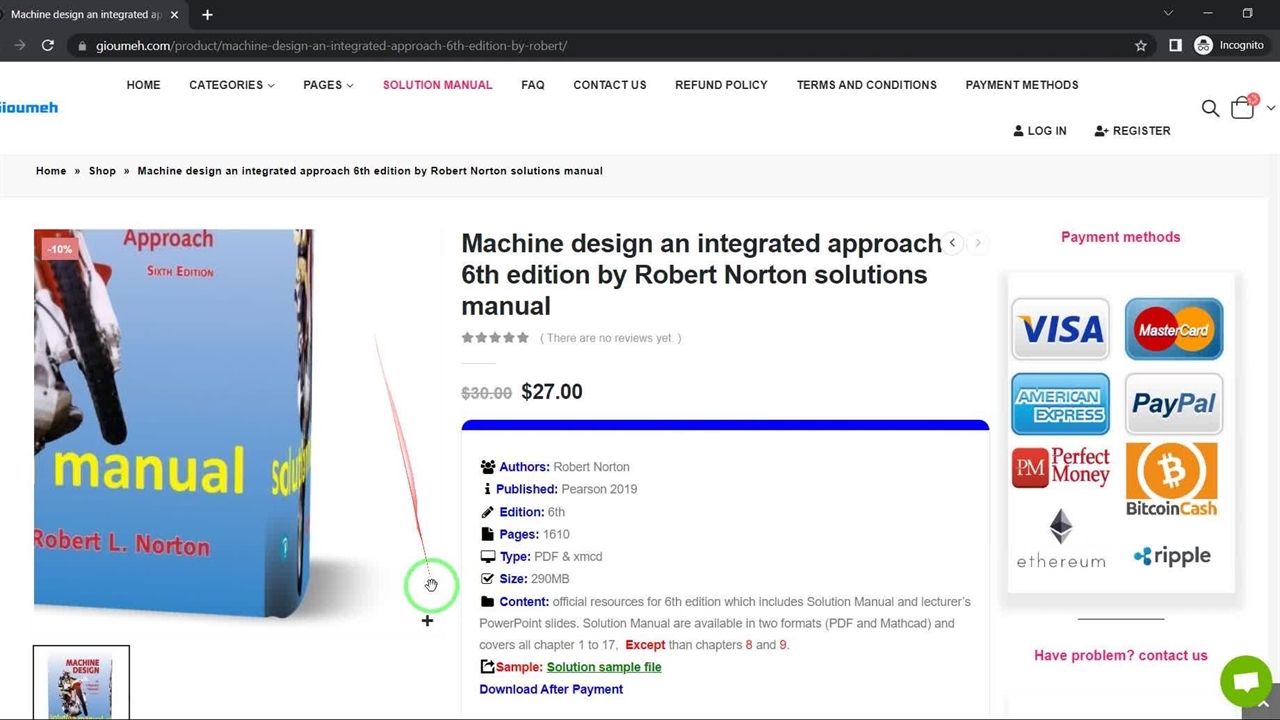
Task: Go forward in browser history
Action: coord(19,45)
